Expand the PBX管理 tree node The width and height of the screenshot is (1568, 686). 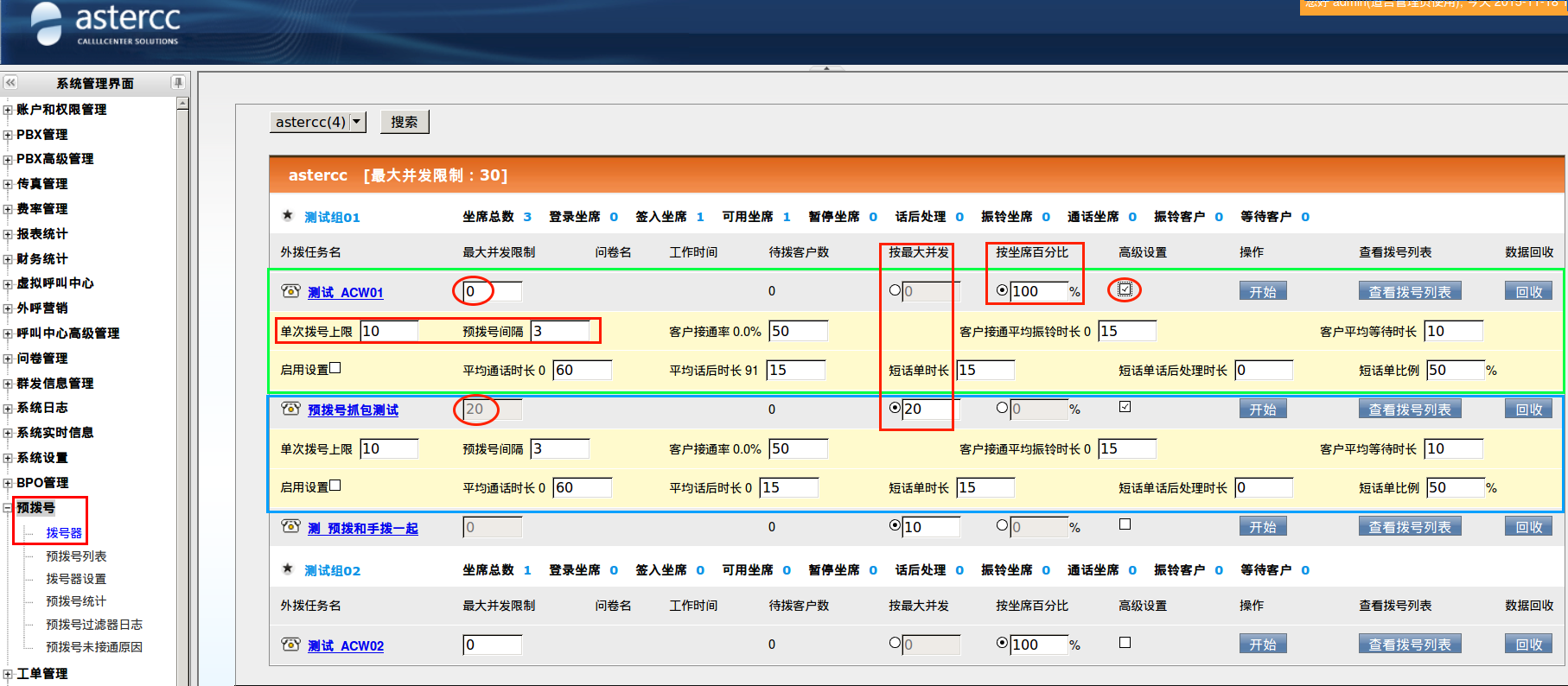pos(8,135)
